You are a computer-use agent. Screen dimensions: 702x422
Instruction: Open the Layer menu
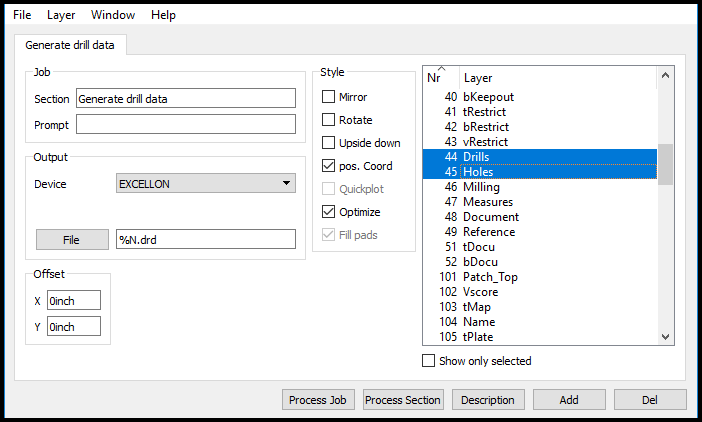61,15
